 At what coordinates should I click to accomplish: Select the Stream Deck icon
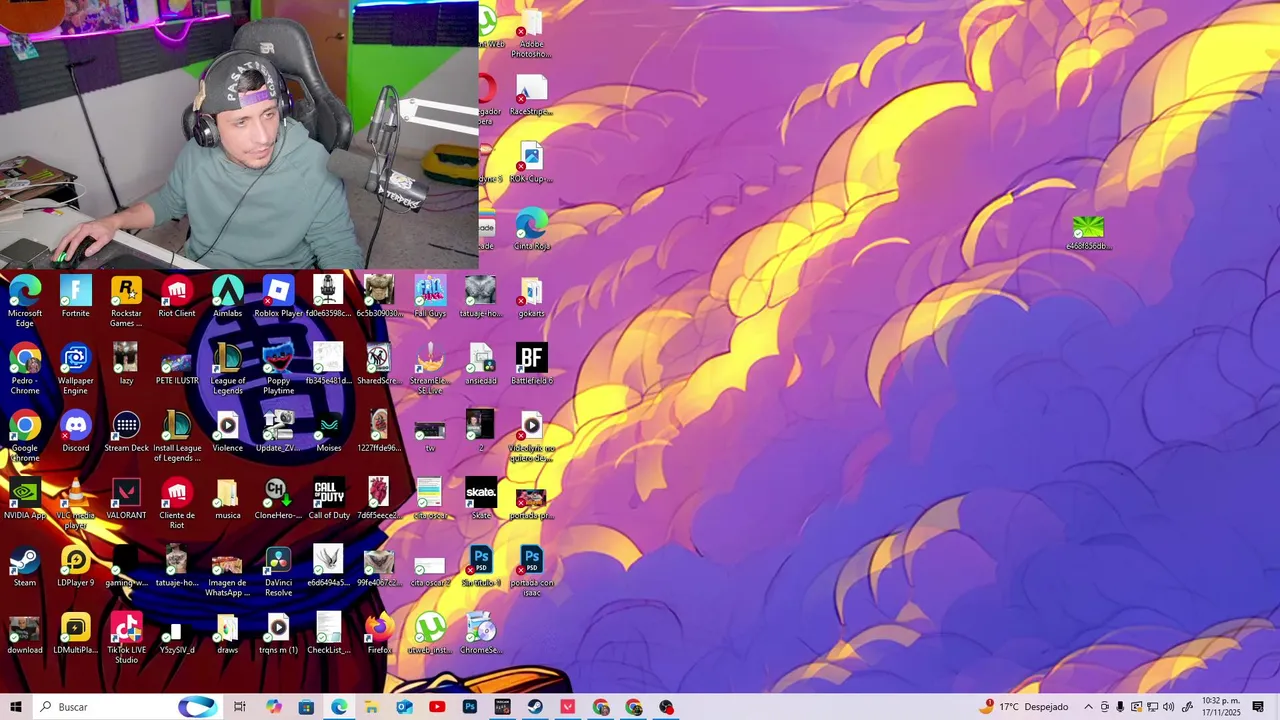coord(126,431)
